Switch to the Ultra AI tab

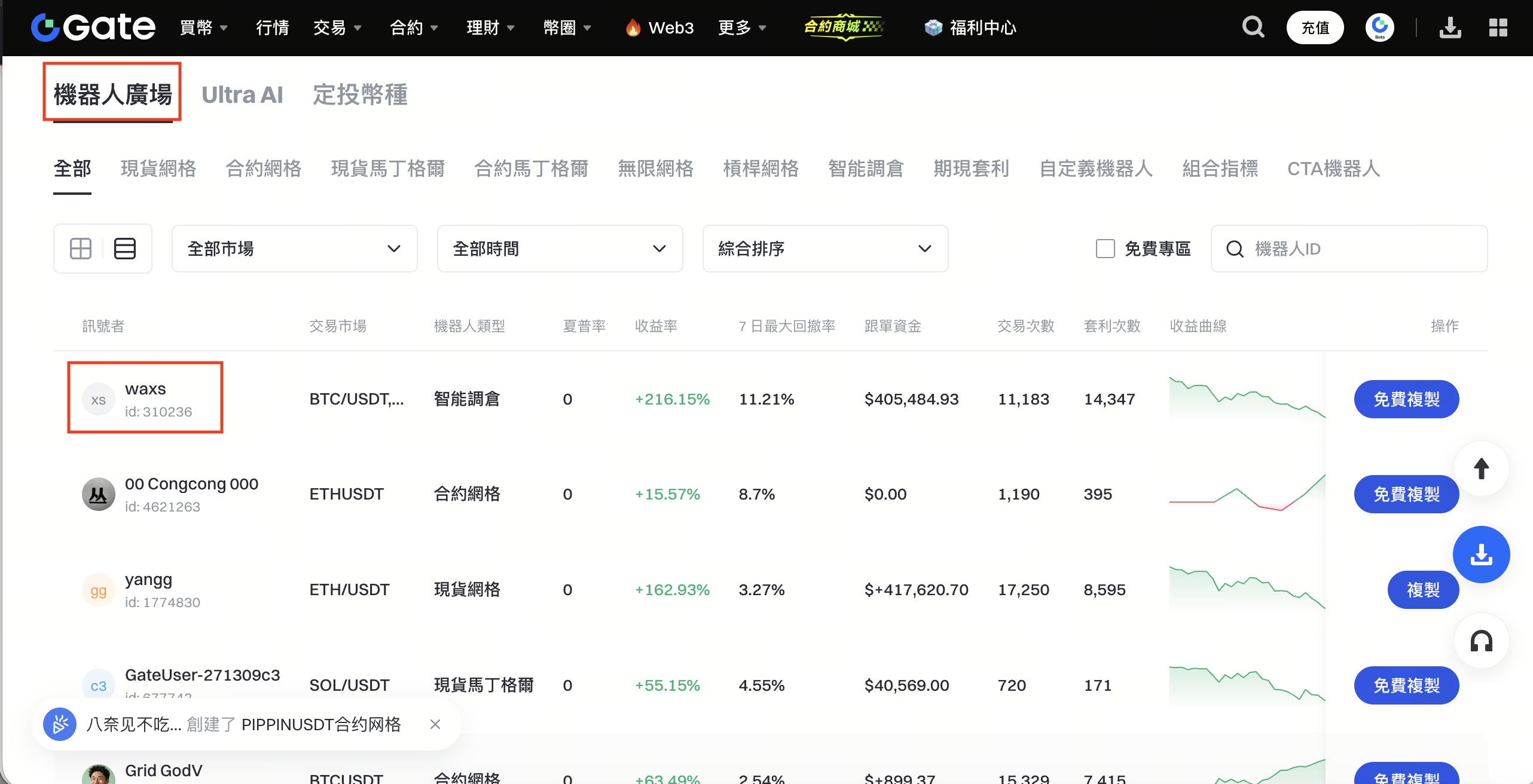click(x=242, y=95)
